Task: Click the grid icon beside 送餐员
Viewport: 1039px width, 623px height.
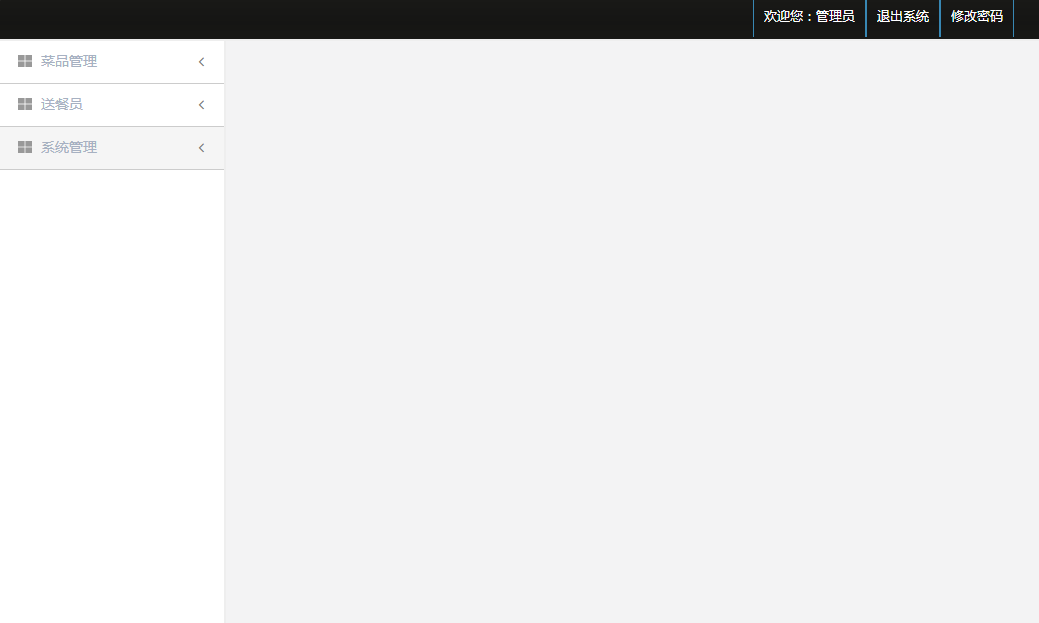Action: coord(25,104)
